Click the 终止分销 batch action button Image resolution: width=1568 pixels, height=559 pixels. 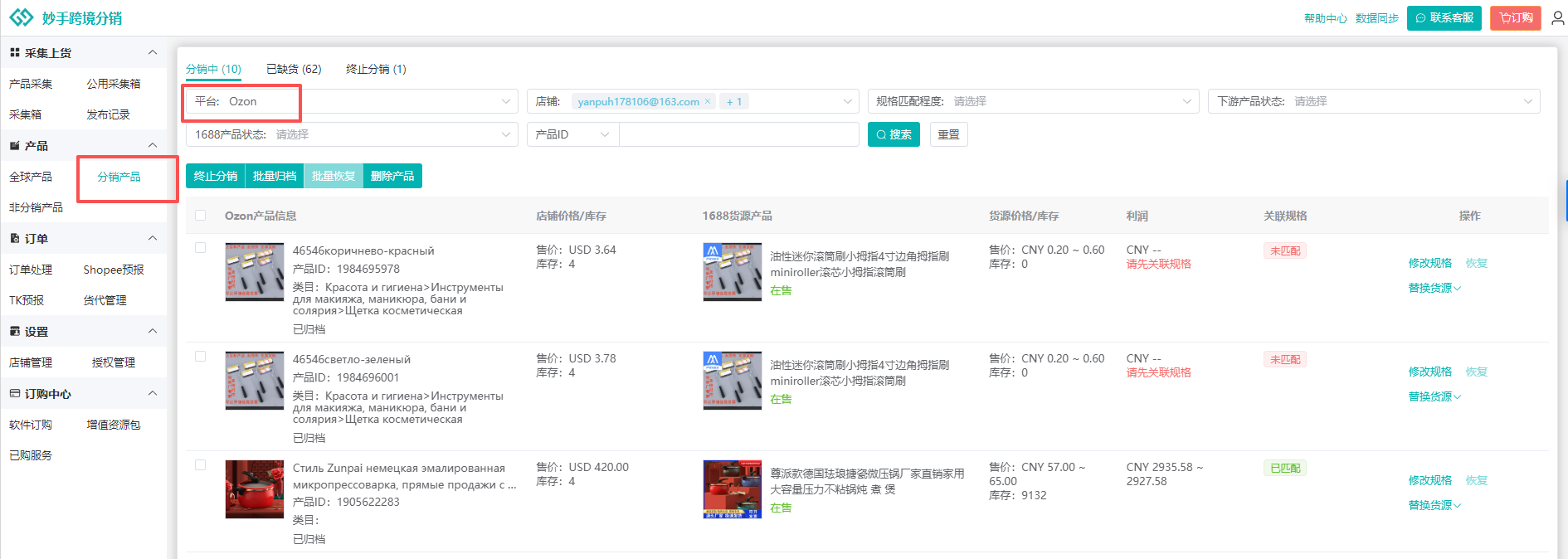[216, 176]
